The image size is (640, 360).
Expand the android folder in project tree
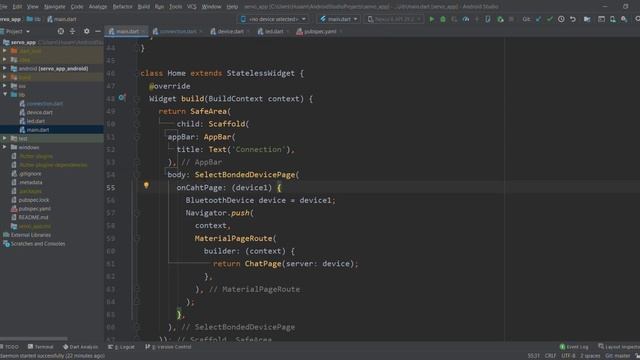(x=4, y=69)
